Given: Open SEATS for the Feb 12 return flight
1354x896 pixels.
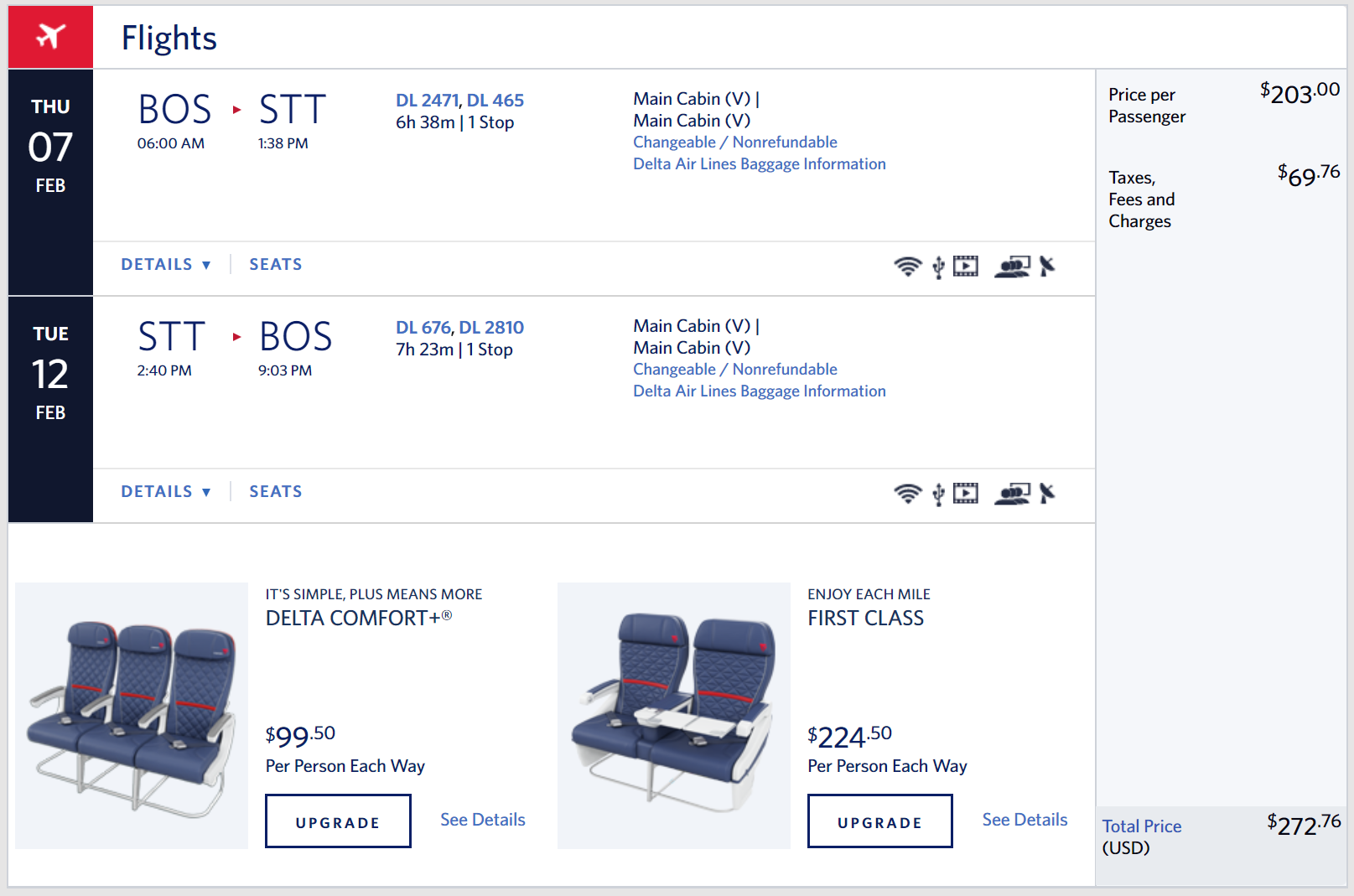Looking at the screenshot, I should point(275,492).
